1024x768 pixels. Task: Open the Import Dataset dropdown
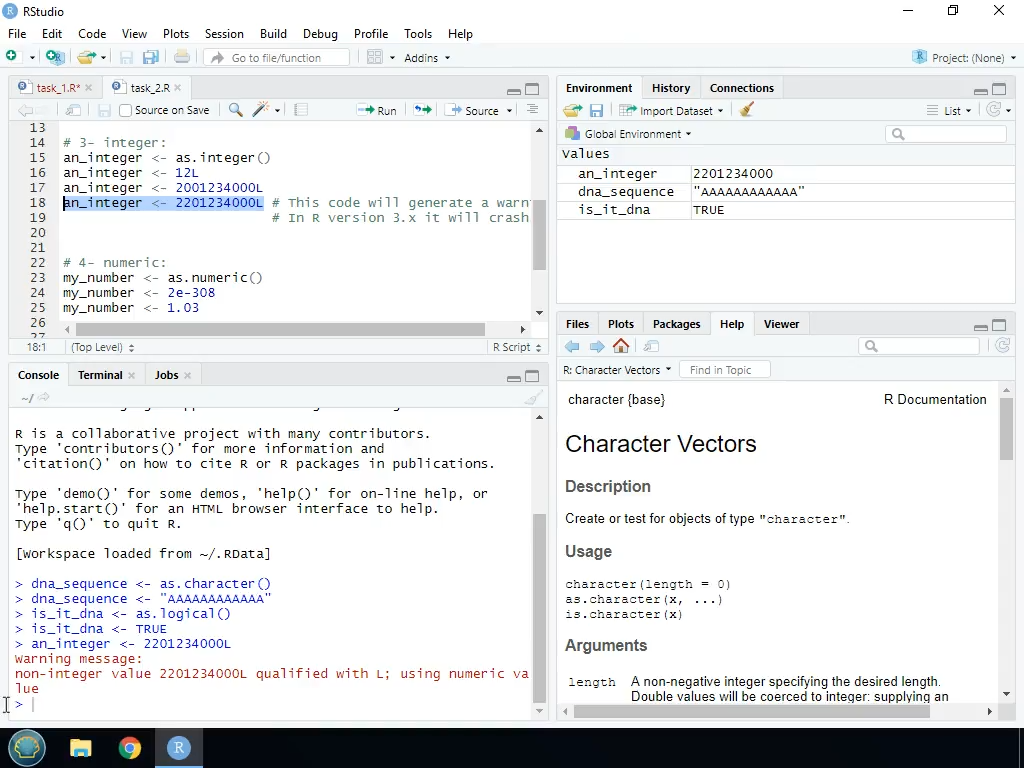click(x=671, y=110)
